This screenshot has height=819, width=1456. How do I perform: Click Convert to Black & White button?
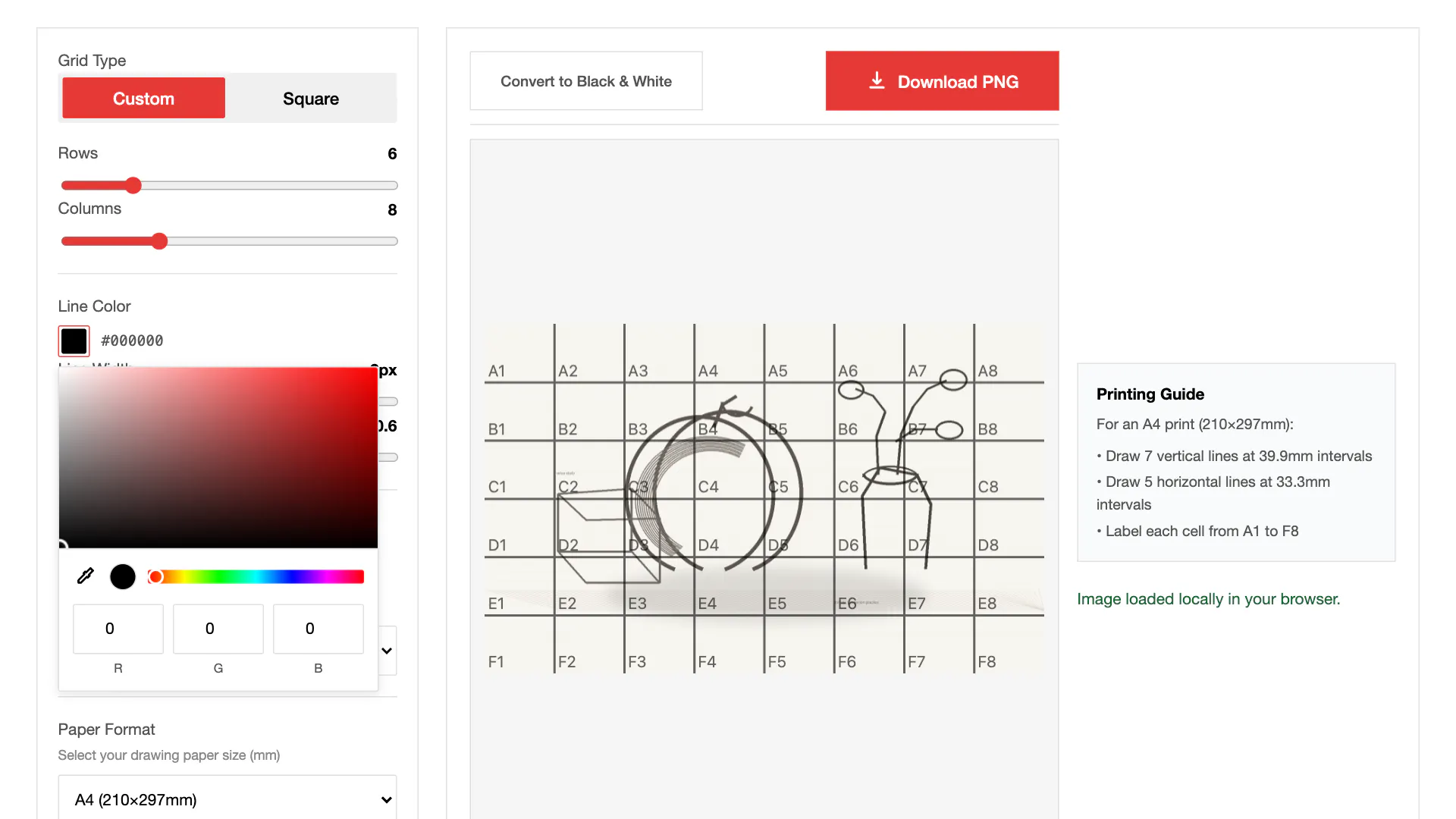point(586,81)
